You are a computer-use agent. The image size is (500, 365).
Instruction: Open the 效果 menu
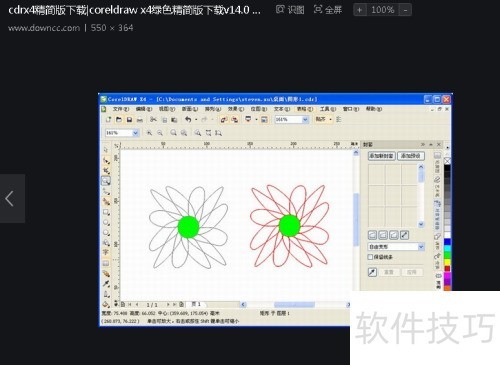[236, 109]
